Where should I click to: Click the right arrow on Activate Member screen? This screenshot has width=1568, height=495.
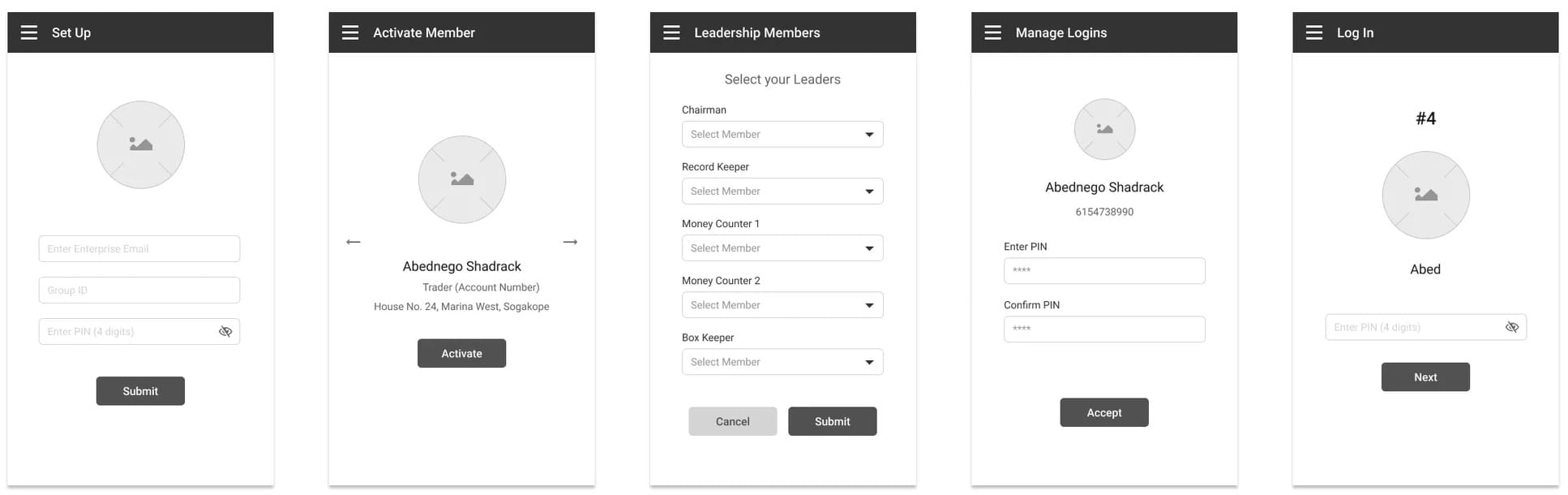pyautogui.click(x=571, y=241)
